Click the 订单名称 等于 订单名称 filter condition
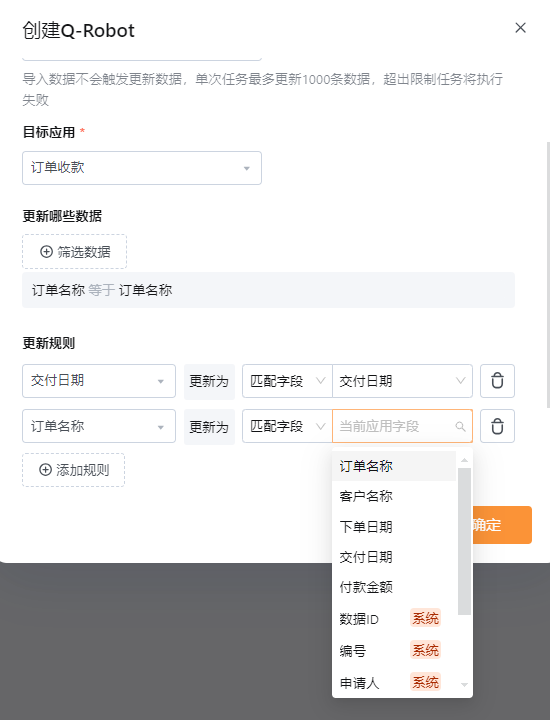 (102, 290)
